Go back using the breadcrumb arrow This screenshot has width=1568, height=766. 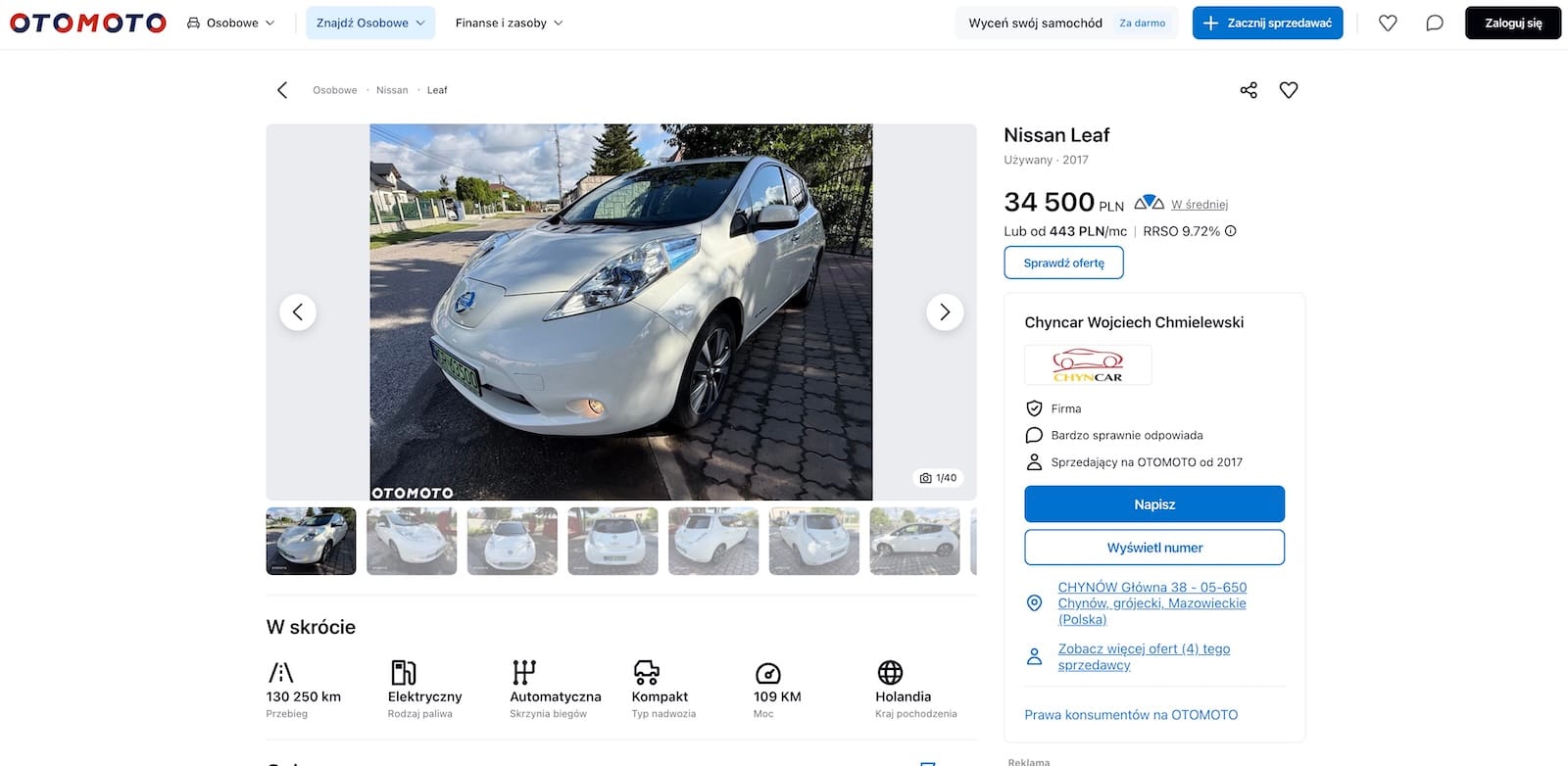point(282,90)
